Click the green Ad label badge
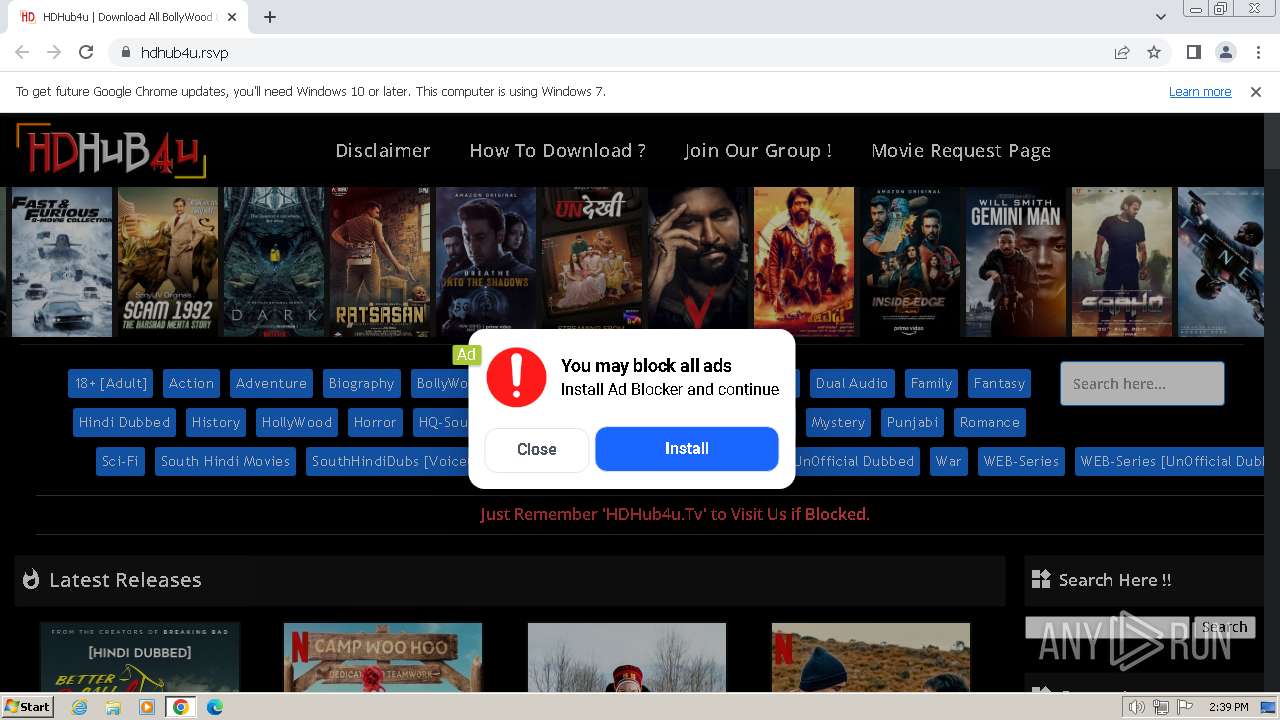Screen dimensions: 1280x720 point(466,354)
